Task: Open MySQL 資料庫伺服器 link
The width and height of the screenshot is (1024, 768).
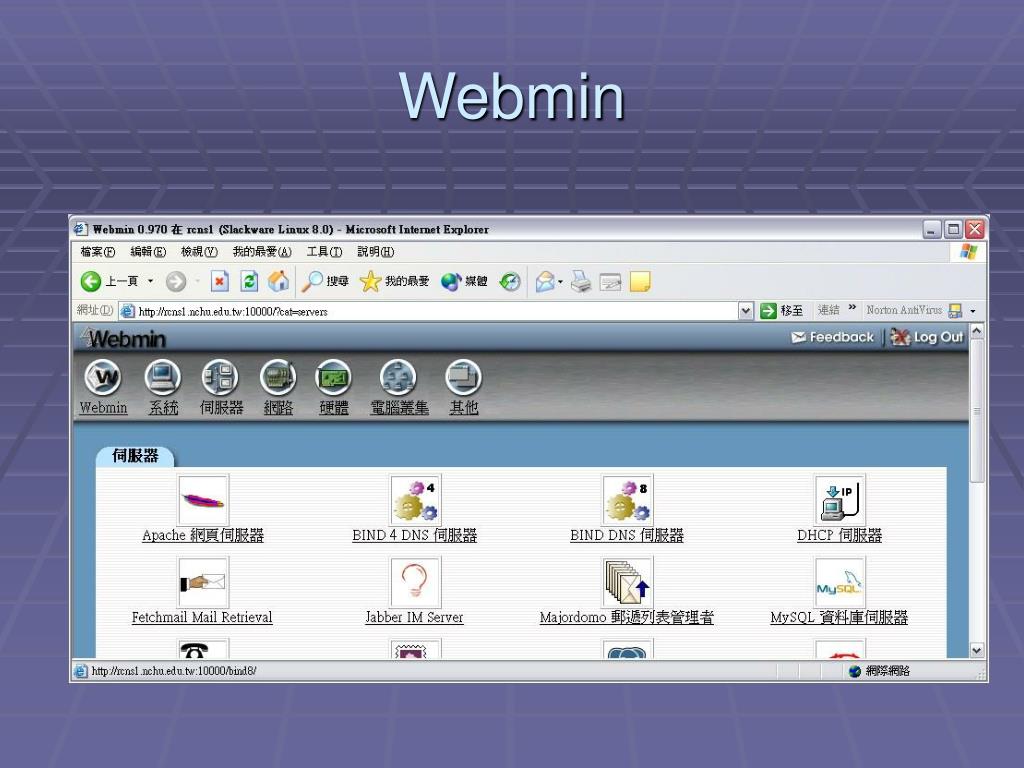Action: coord(839,617)
